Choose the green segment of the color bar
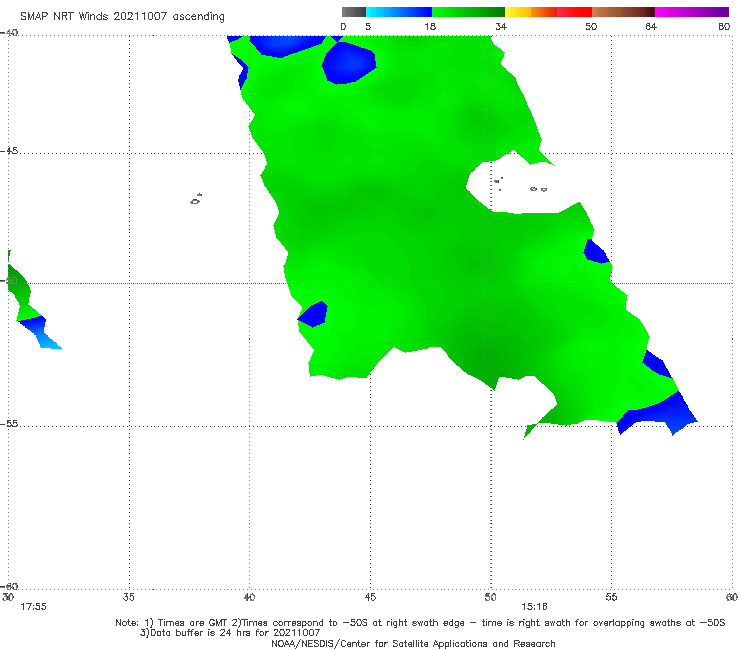 (468, 12)
